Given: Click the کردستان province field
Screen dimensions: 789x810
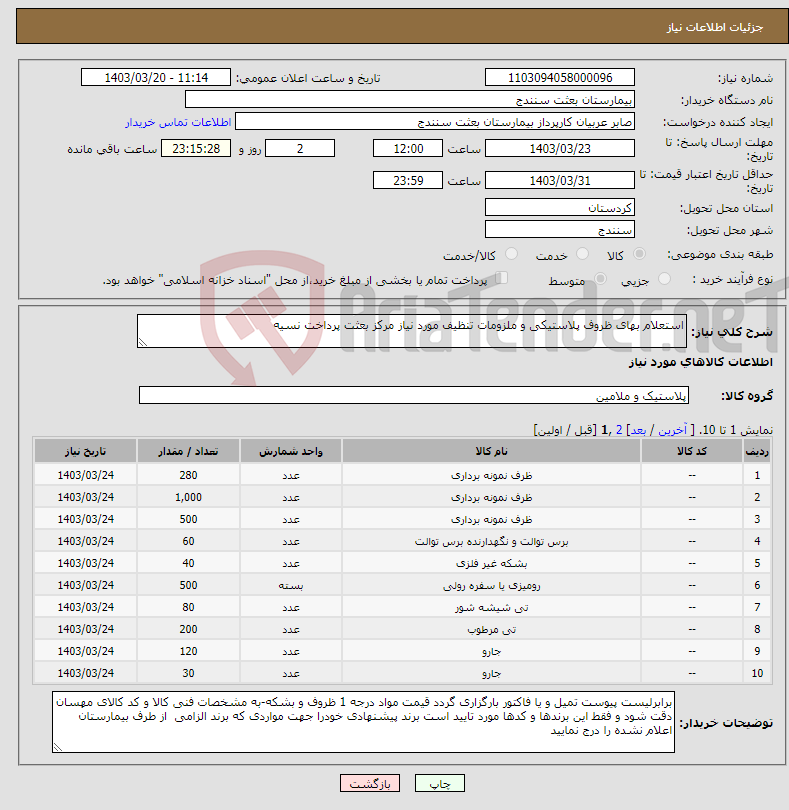Looking at the screenshot, I should click(x=560, y=208).
